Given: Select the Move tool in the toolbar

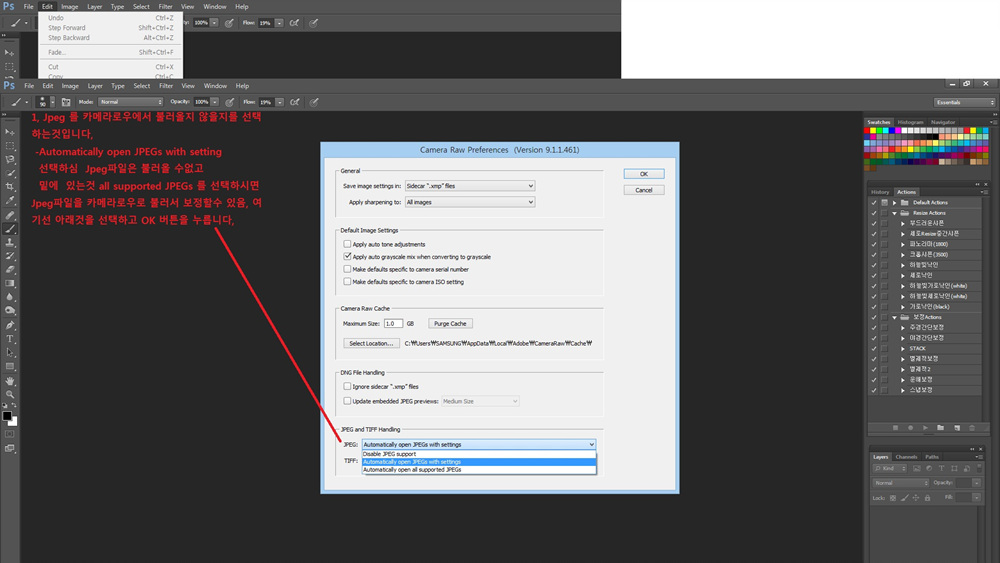Looking at the screenshot, I should pos(10,131).
